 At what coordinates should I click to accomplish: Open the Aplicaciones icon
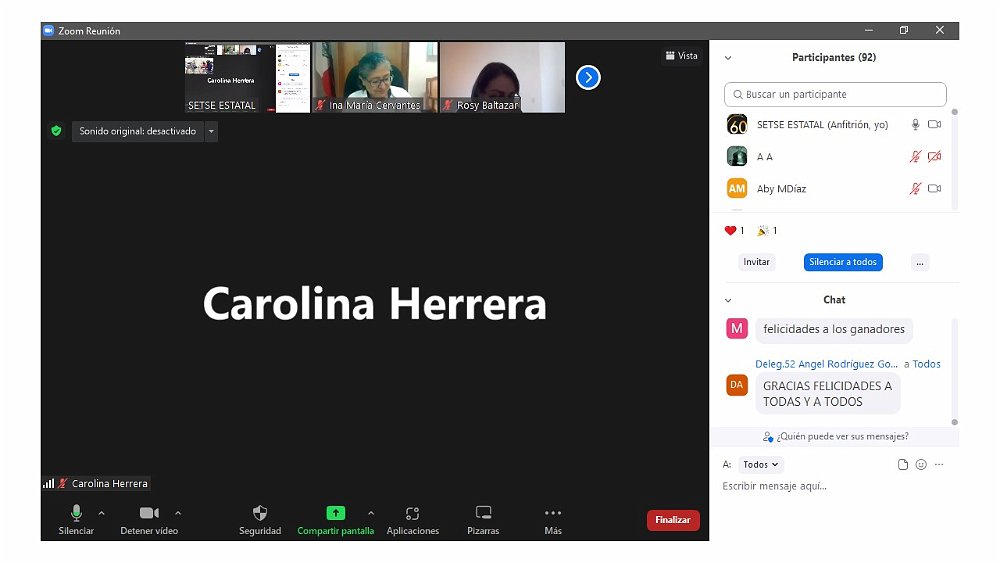pos(412,513)
